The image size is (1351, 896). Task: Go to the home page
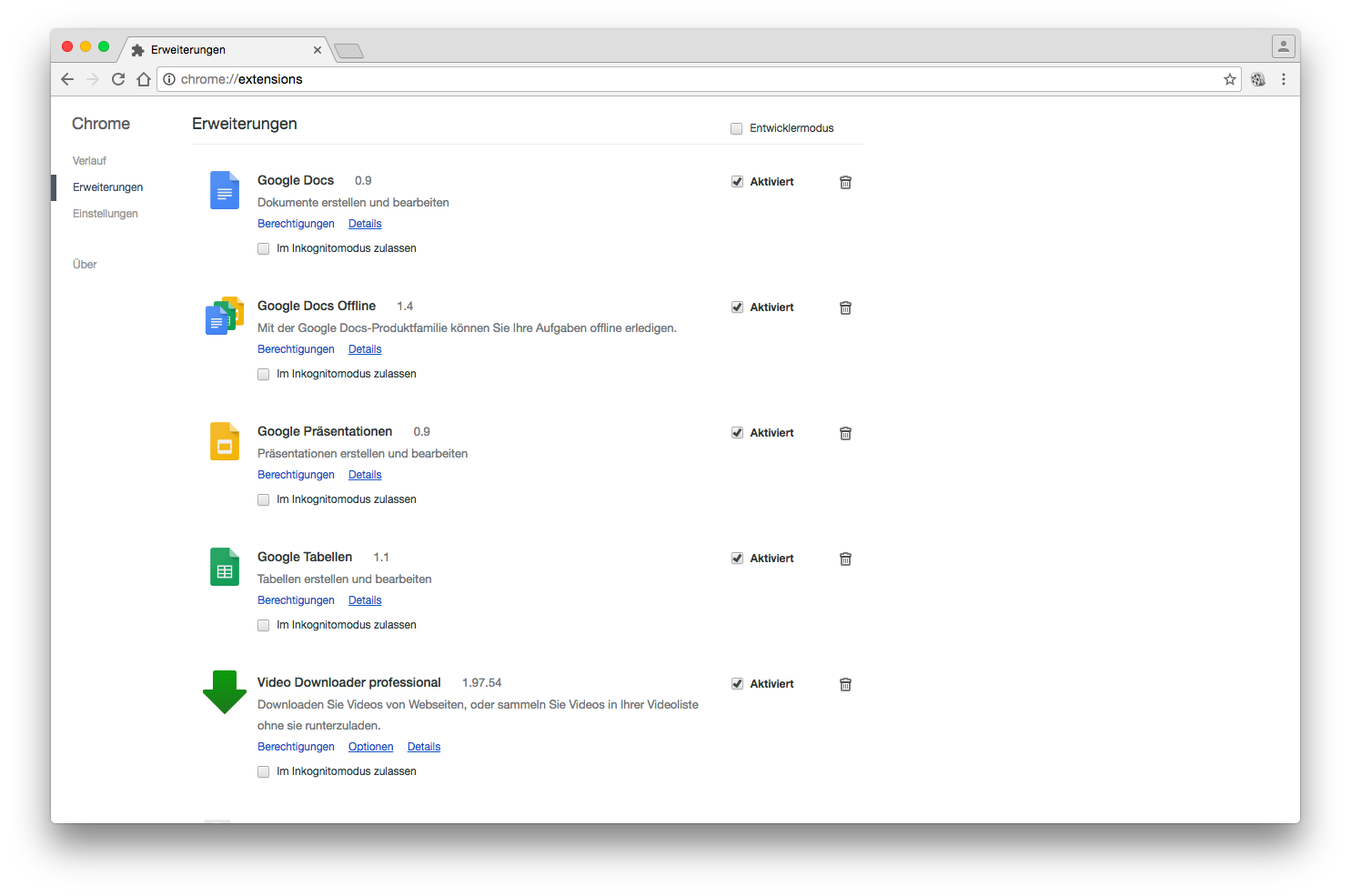[x=144, y=79]
